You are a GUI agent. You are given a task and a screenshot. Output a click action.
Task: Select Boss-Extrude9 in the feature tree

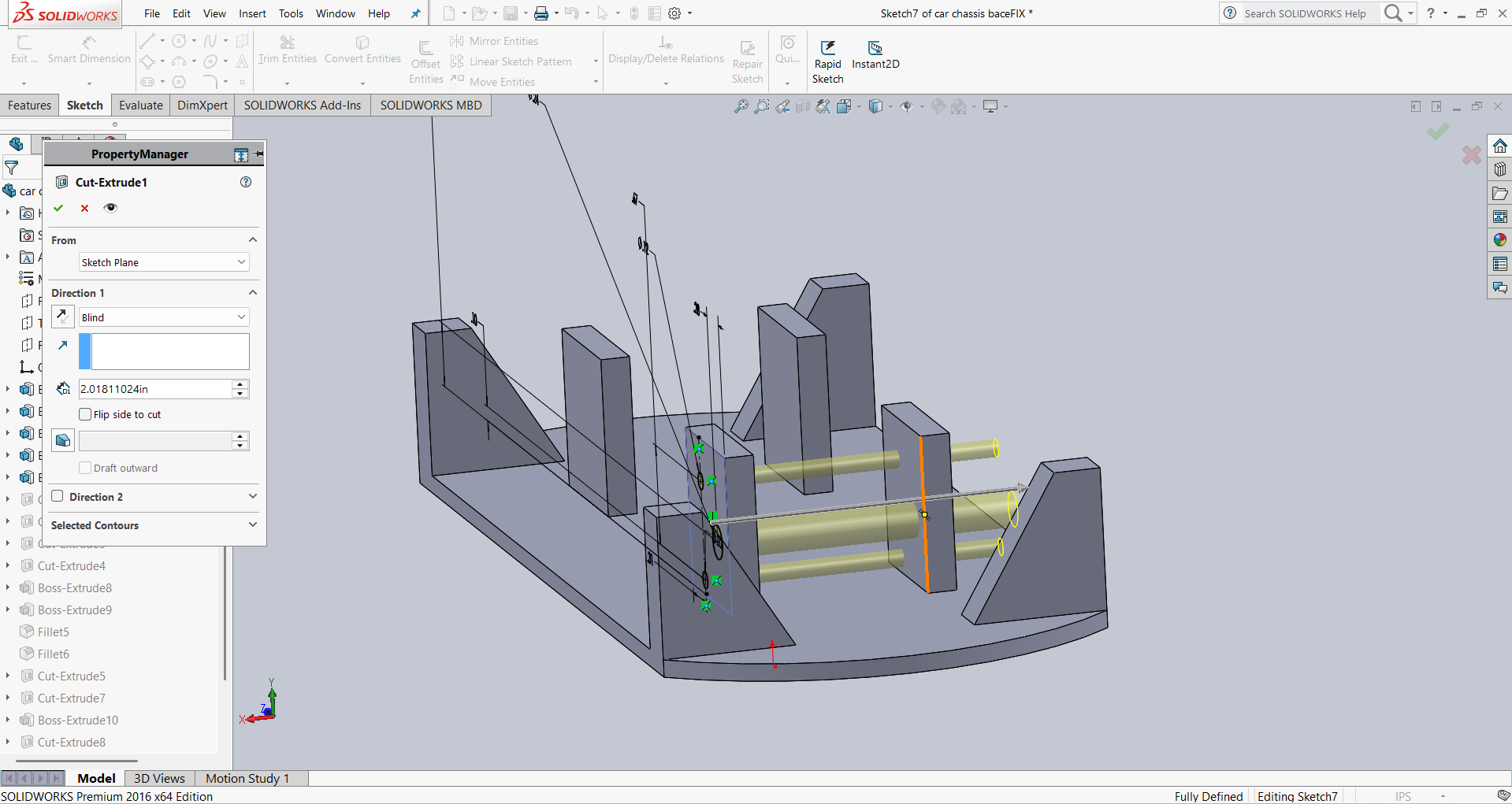75,609
